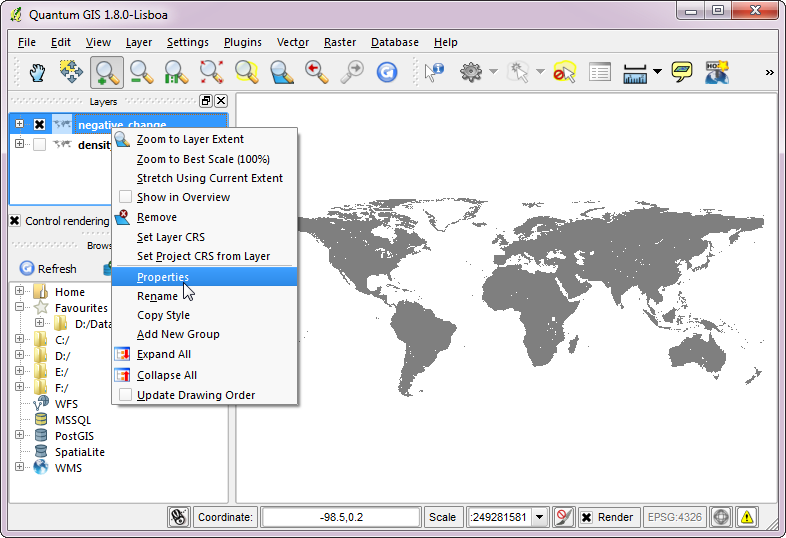
Task: Choose Zoom to Layer Extent menu entry
Action: coord(205,139)
